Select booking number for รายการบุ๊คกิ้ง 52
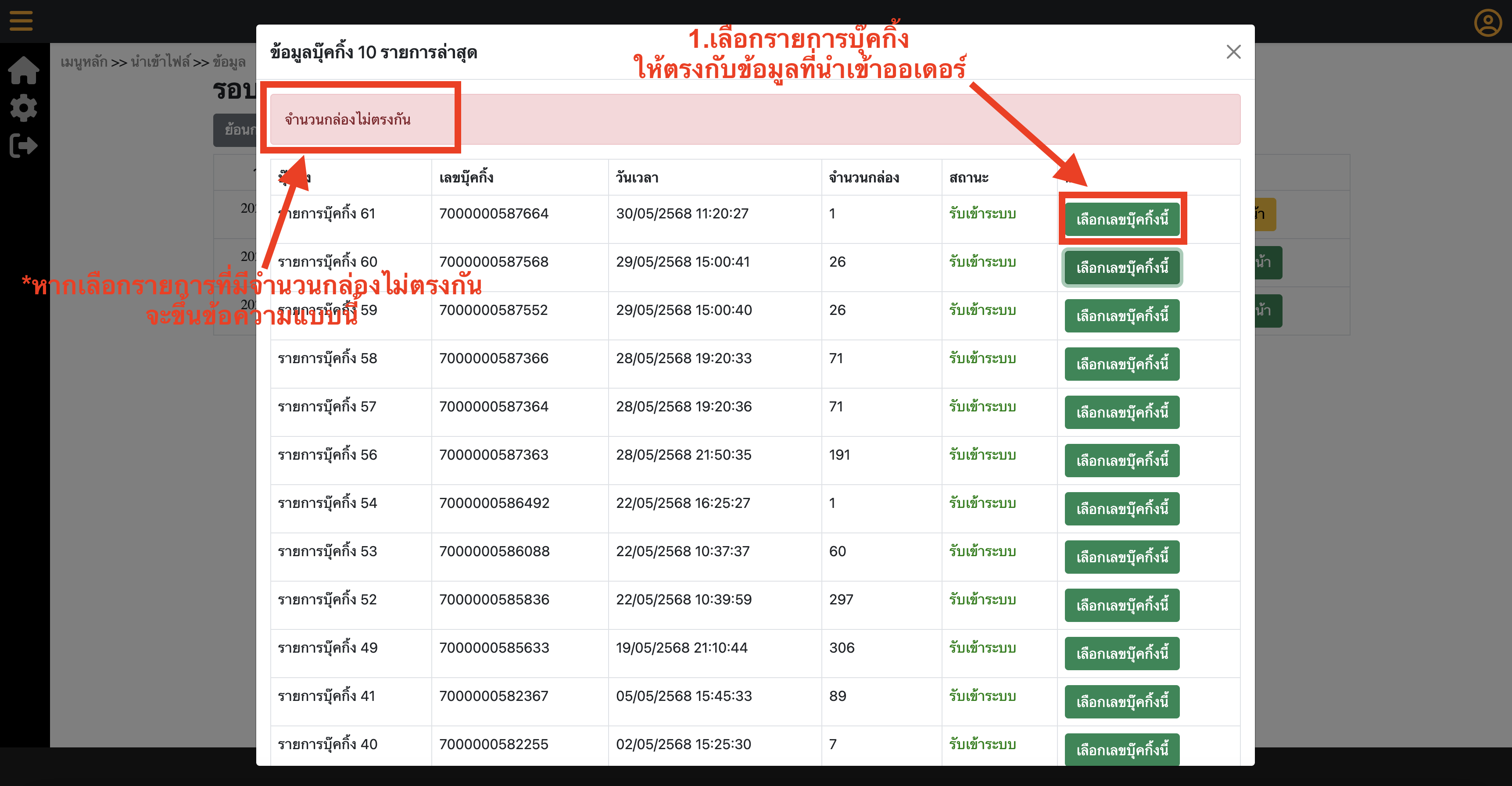Viewport: 1512px width, 786px height. click(x=1121, y=605)
